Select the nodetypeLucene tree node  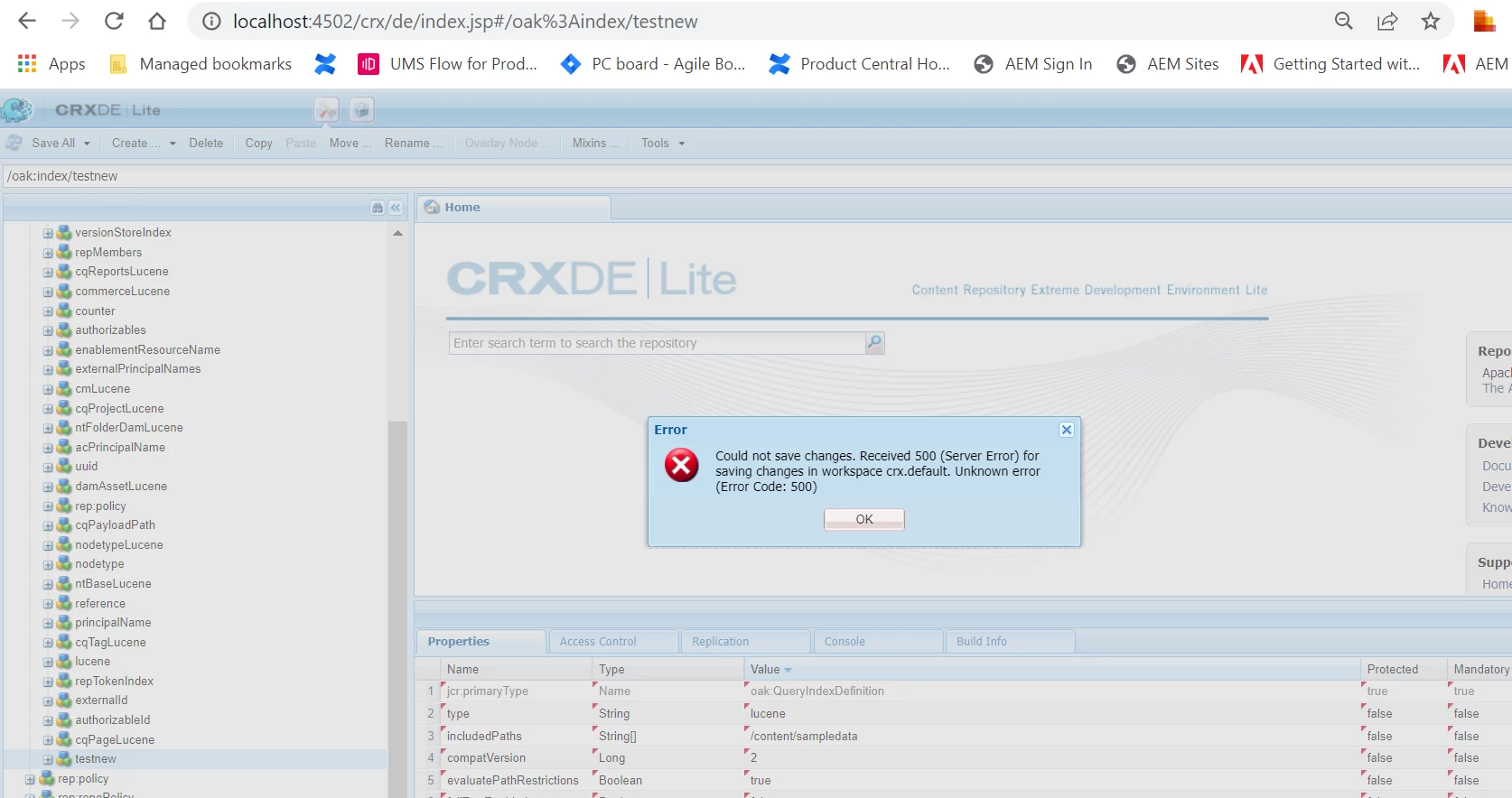click(x=119, y=545)
